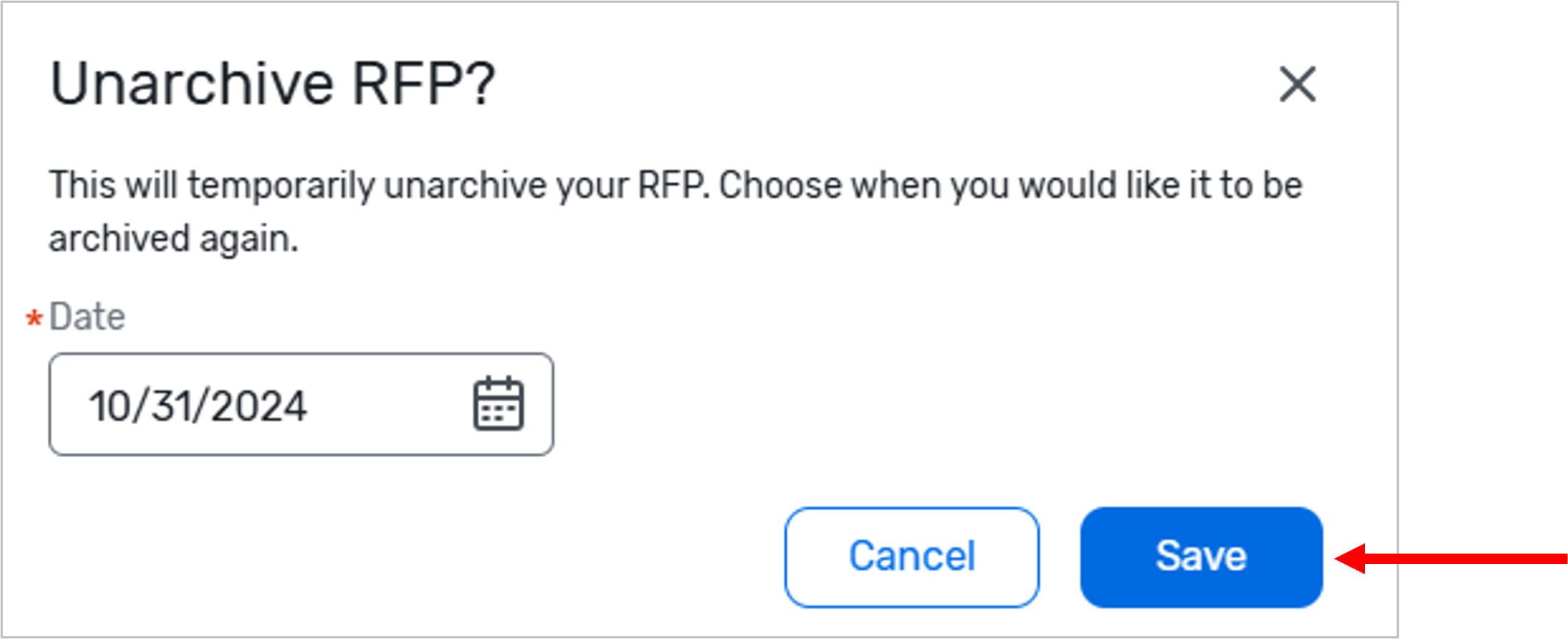Image resolution: width=1568 pixels, height=639 pixels.
Task: Click the Cancel outlined button
Action: pyautogui.click(x=912, y=557)
